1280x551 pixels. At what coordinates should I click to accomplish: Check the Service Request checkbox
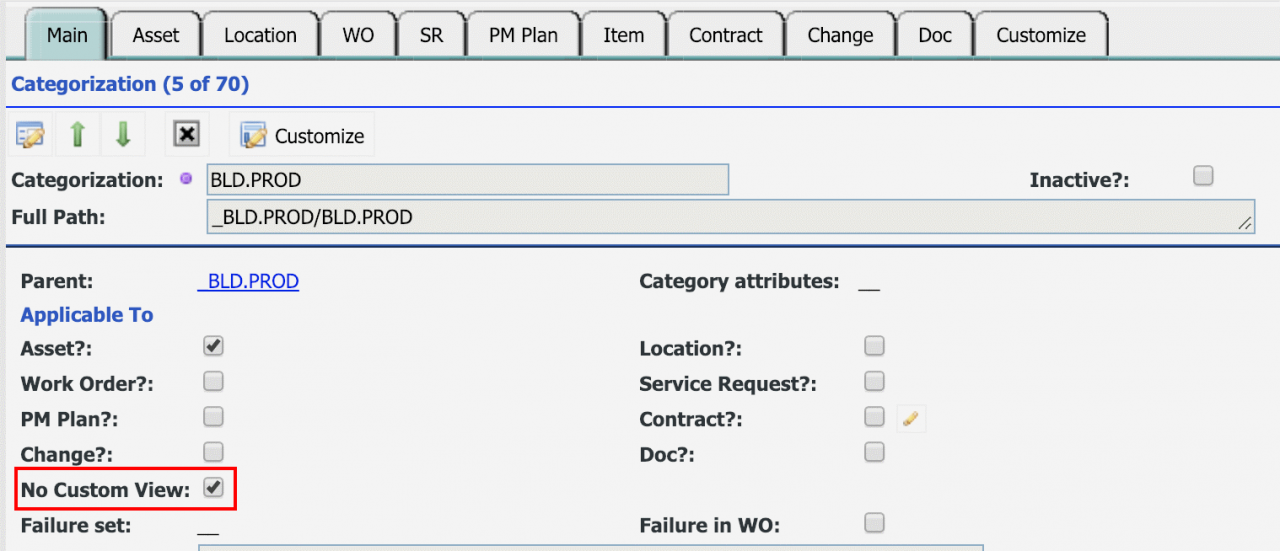(874, 381)
